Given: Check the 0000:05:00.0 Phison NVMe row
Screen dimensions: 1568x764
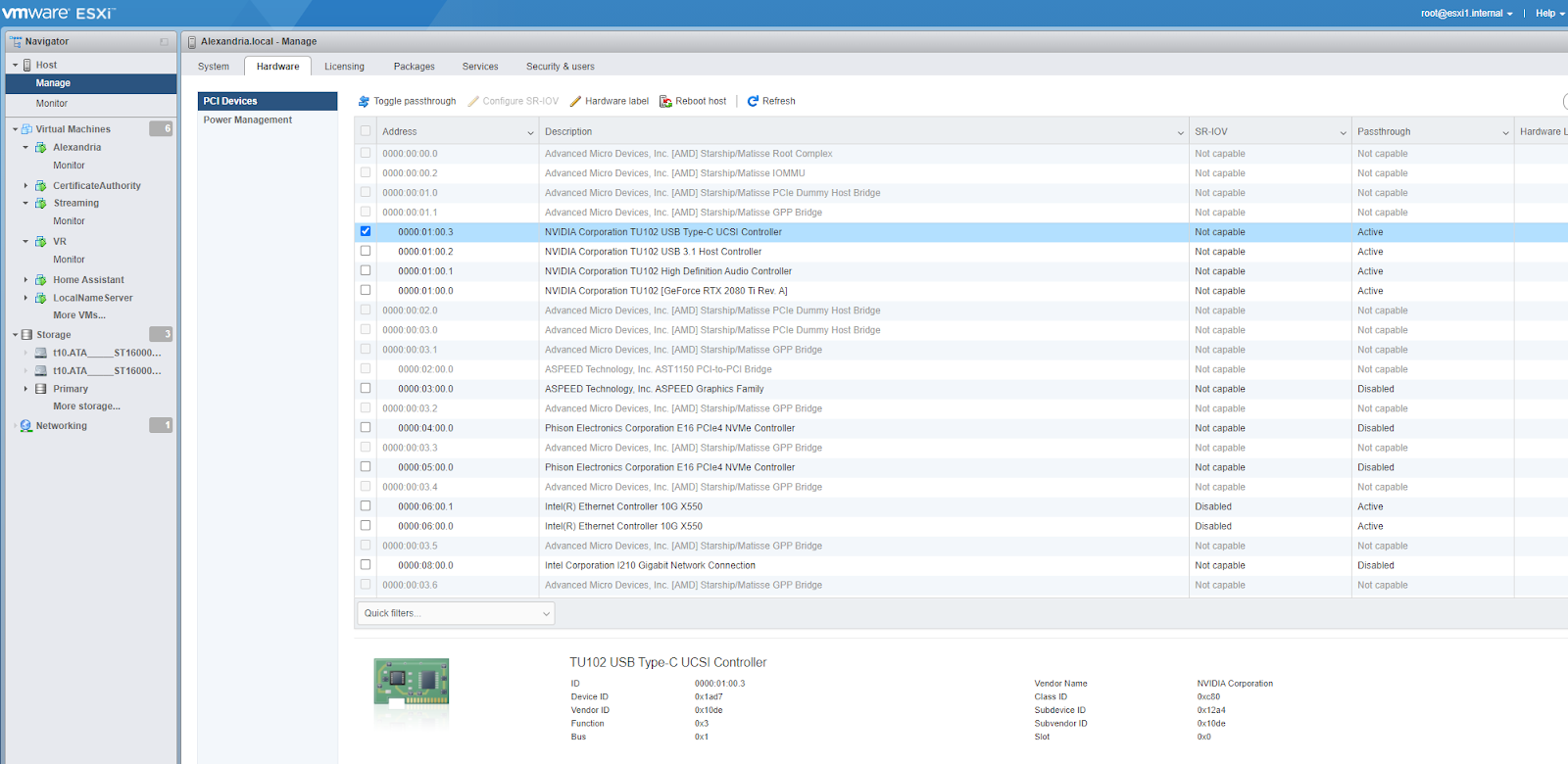Looking at the screenshot, I should [x=366, y=466].
